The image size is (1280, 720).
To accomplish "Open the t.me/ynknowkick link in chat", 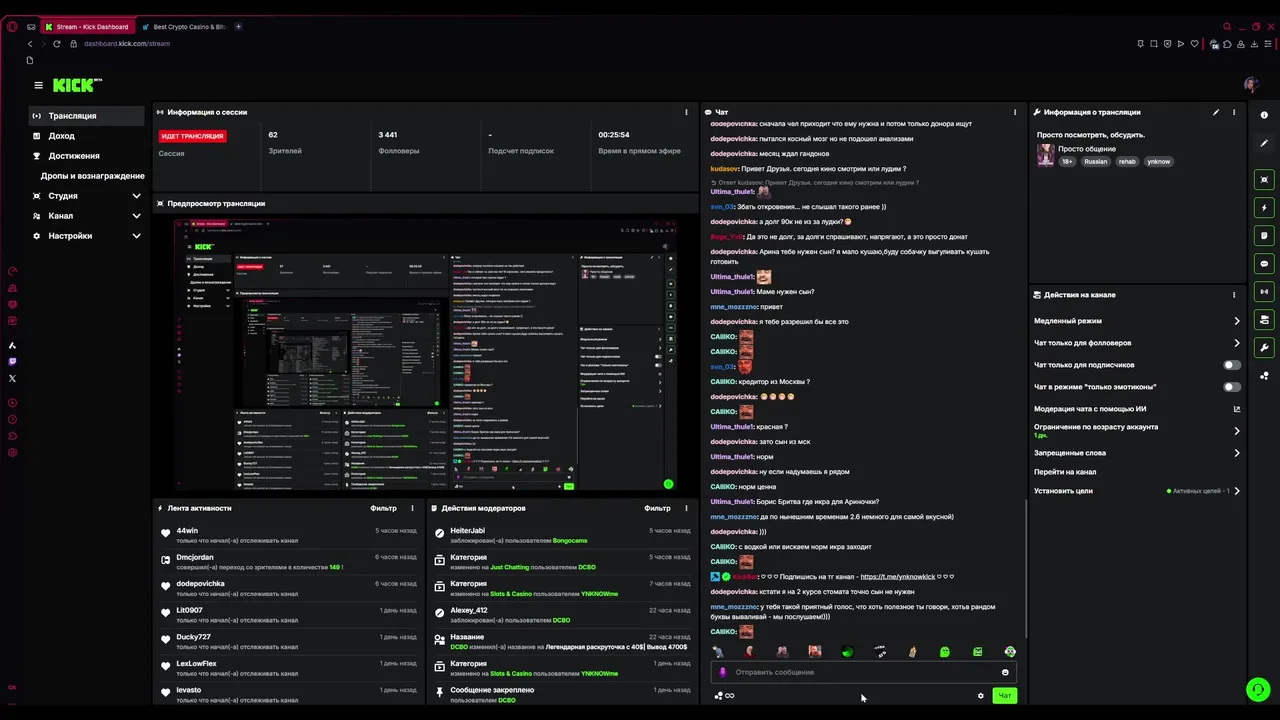I will click(897, 577).
